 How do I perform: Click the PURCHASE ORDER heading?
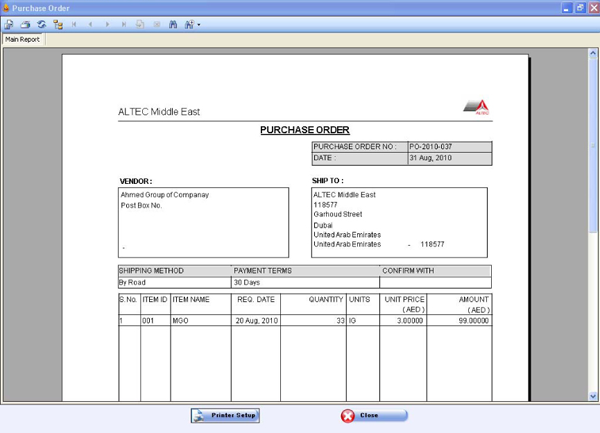pos(305,130)
